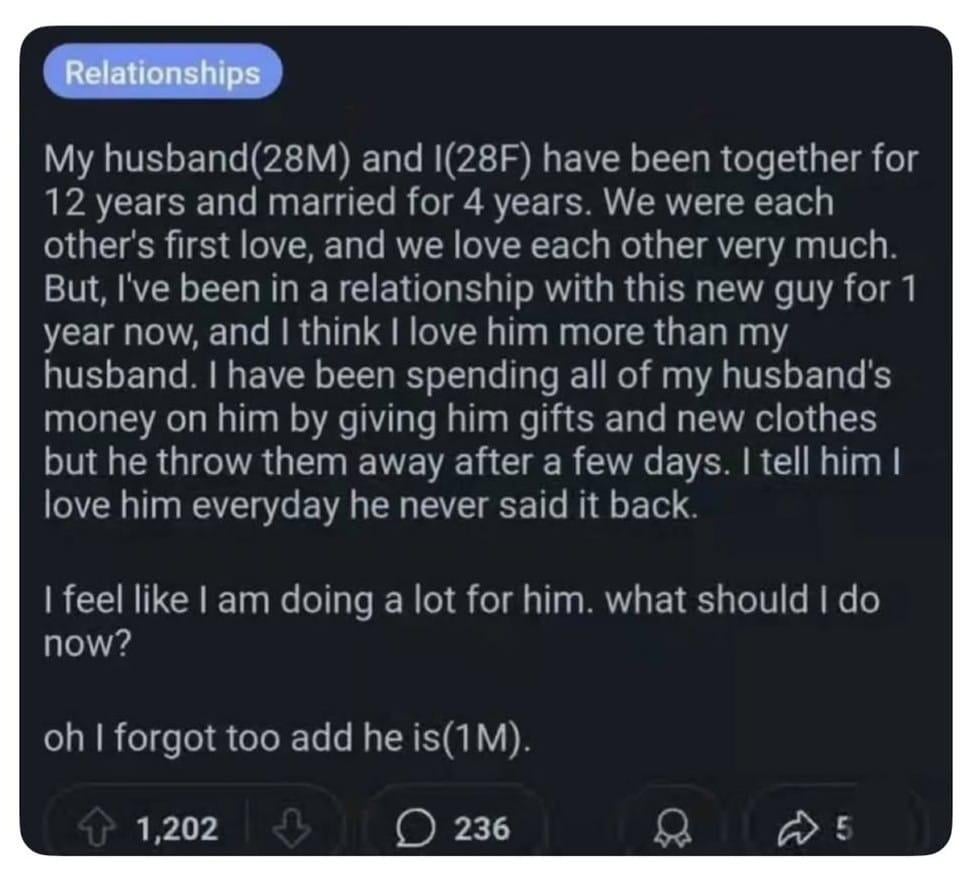Downvote the post with the down arrow

coord(291,829)
